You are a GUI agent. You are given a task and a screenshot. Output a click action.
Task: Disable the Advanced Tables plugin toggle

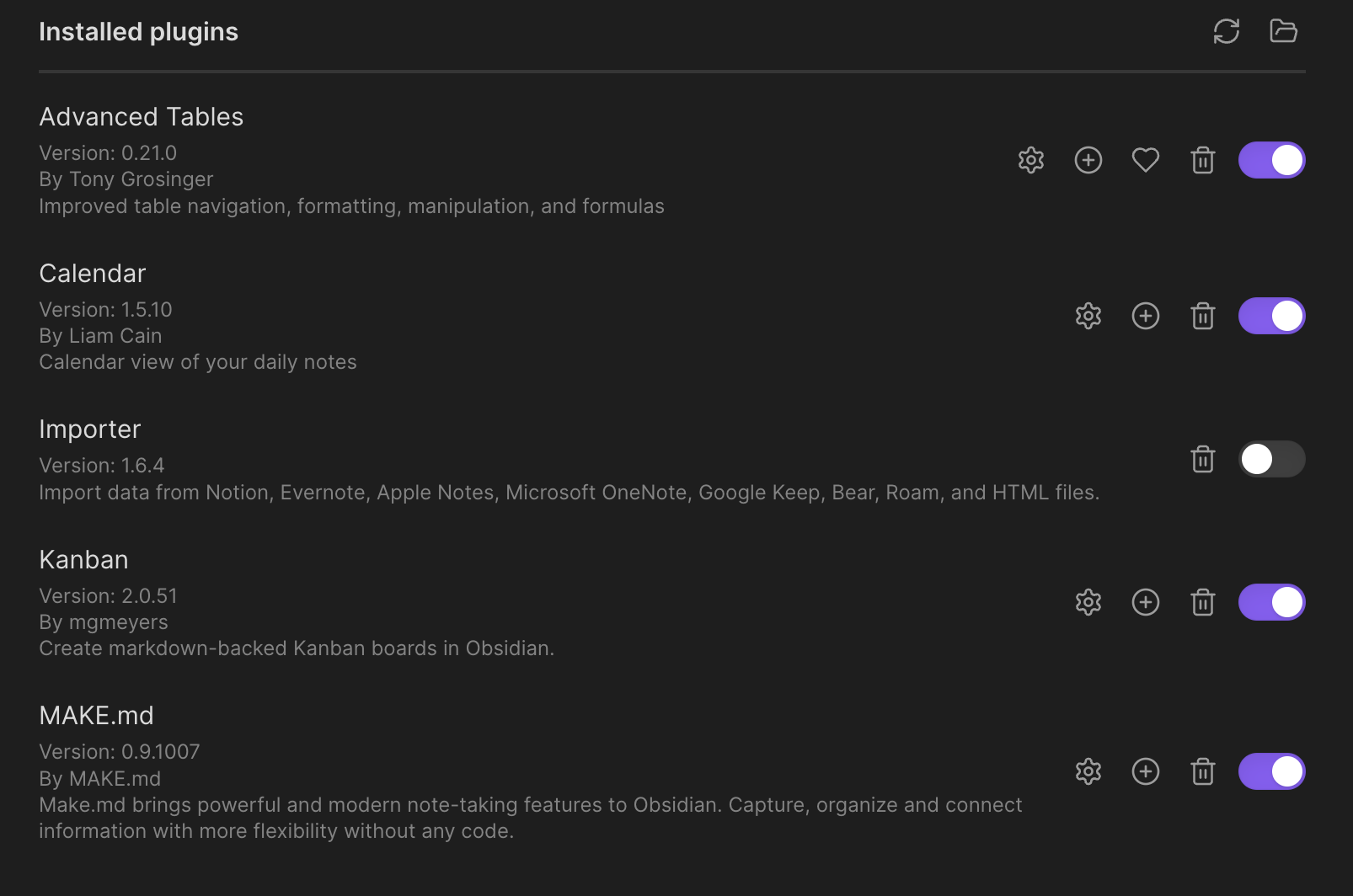[x=1272, y=160]
